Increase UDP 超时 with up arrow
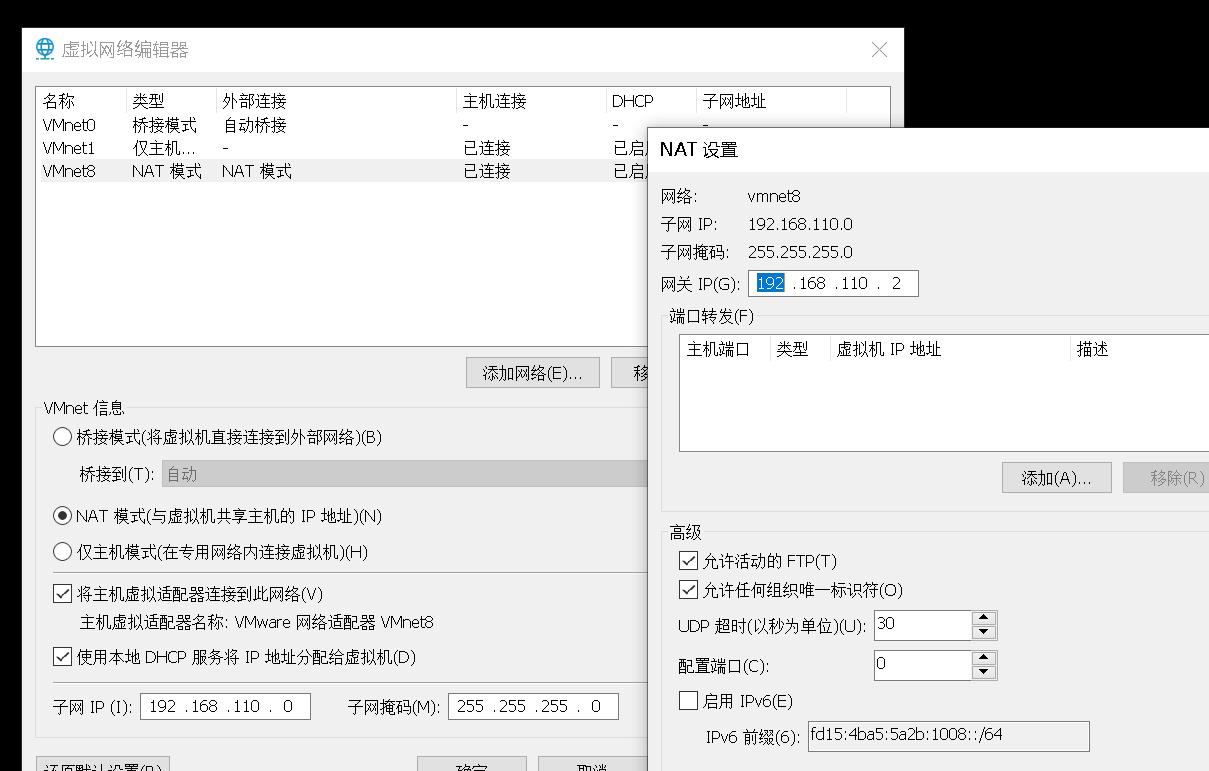The width and height of the screenshot is (1209, 771). tap(984, 619)
